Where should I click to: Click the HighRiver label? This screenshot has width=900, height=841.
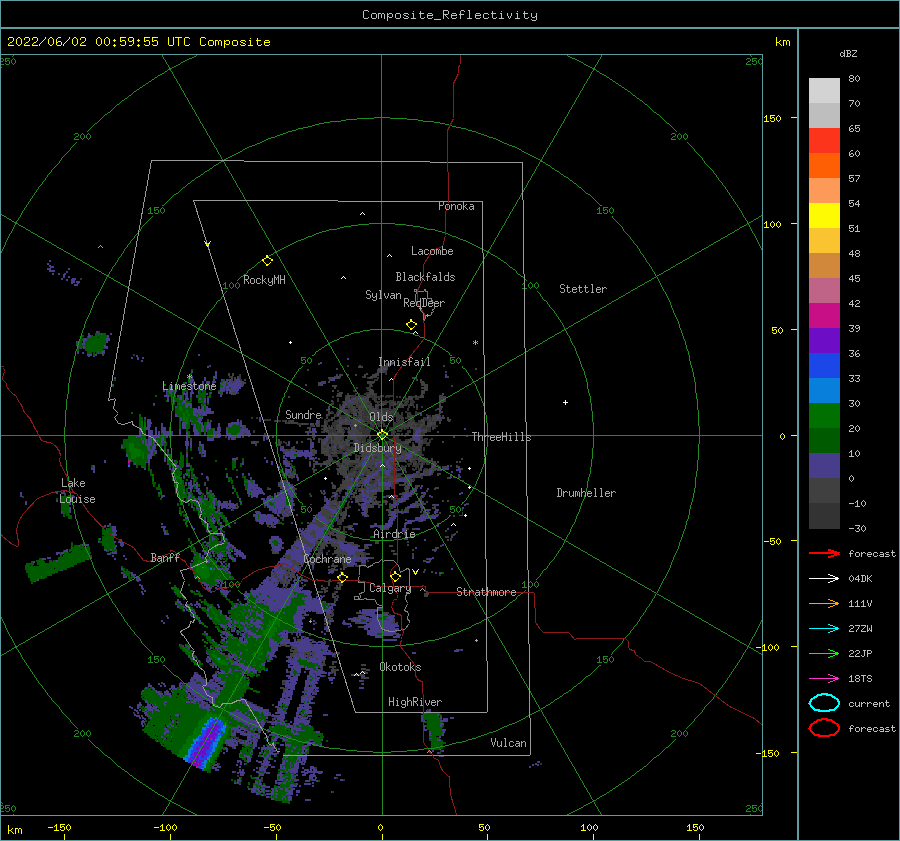(415, 702)
